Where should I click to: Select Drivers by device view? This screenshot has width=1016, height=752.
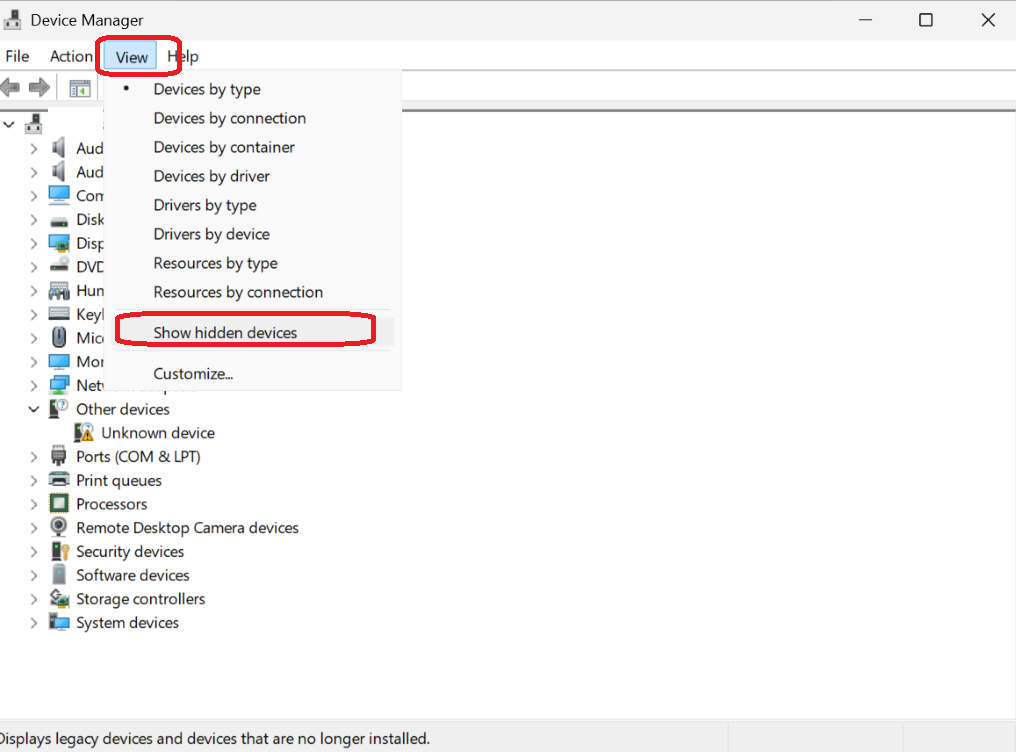(x=211, y=234)
